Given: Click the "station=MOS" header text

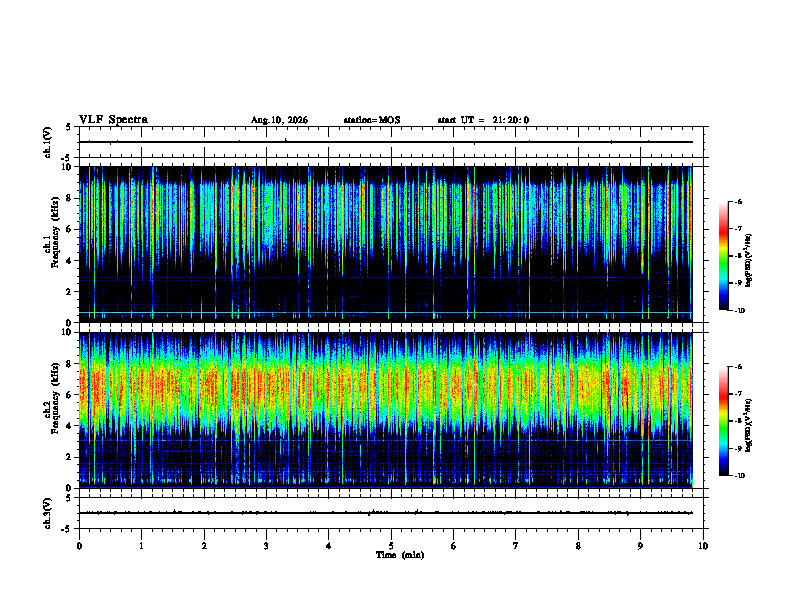Looking at the screenshot, I should (372, 120).
